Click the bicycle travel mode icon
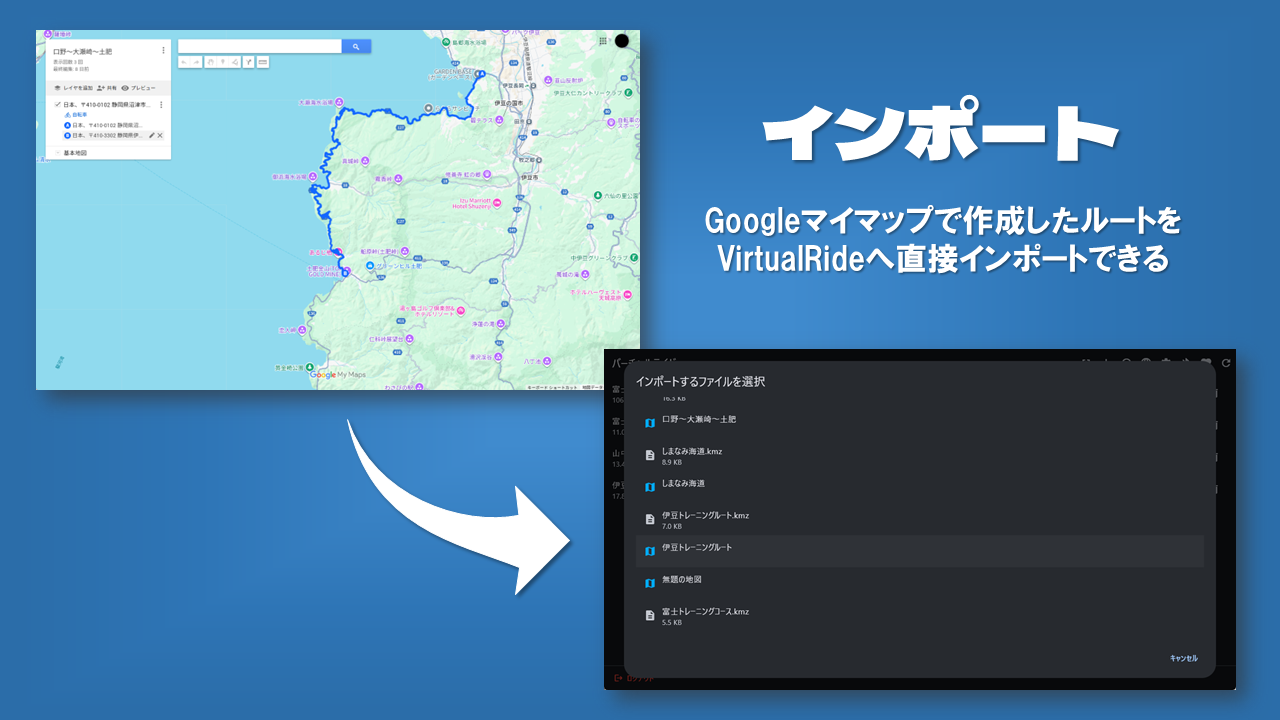1280x720 pixels. [68, 114]
